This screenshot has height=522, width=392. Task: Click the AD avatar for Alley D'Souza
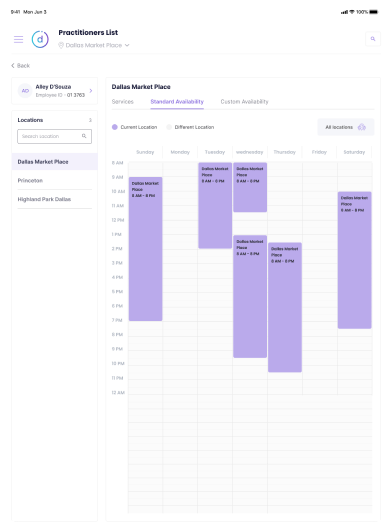(x=25, y=91)
